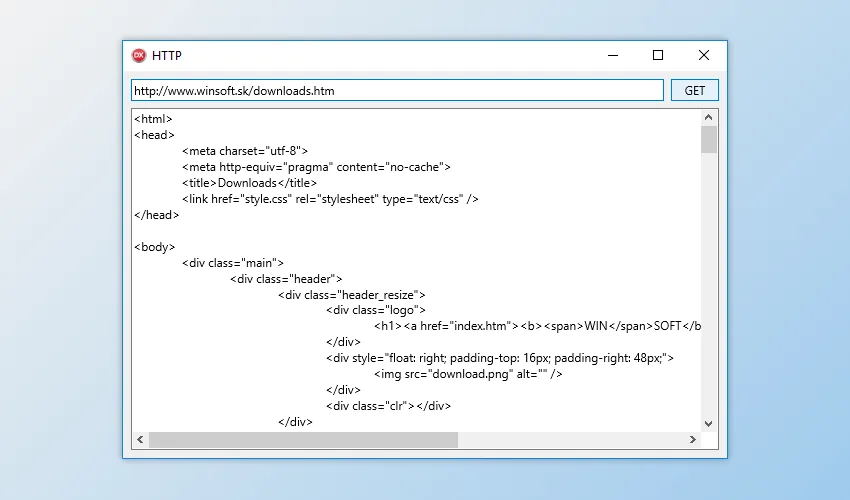Screen dimensions: 850x500
Task: Click the closing </head> tag line
Action: (157, 215)
